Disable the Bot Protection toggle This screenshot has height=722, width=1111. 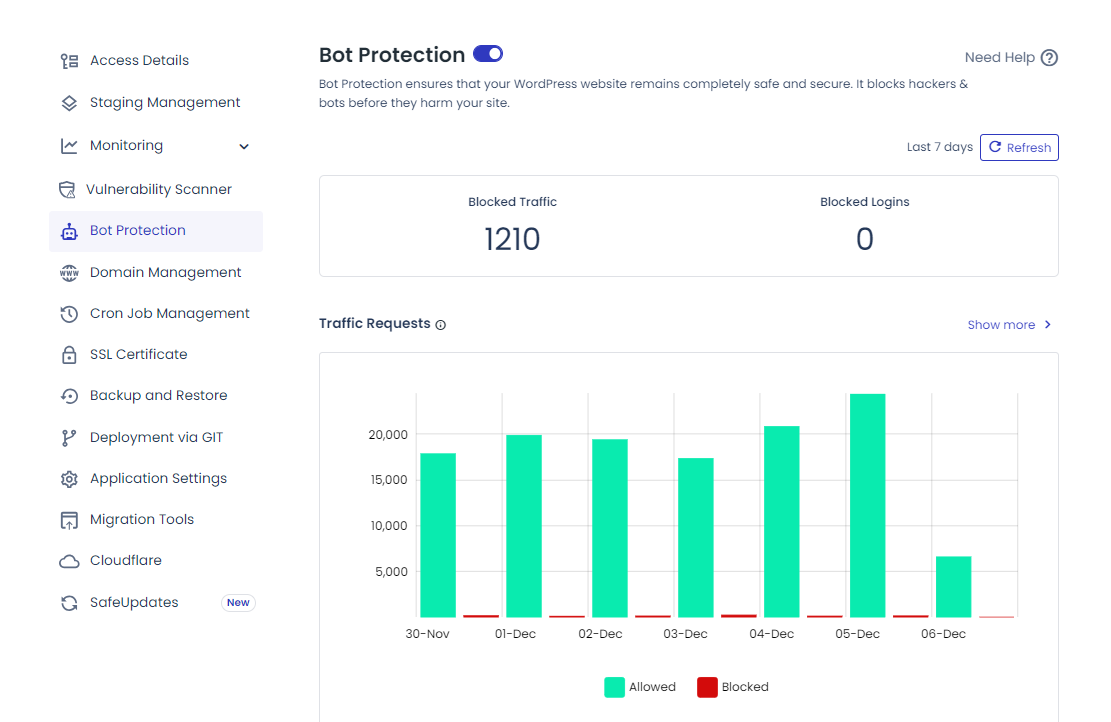pyautogui.click(x=488, y=53)
